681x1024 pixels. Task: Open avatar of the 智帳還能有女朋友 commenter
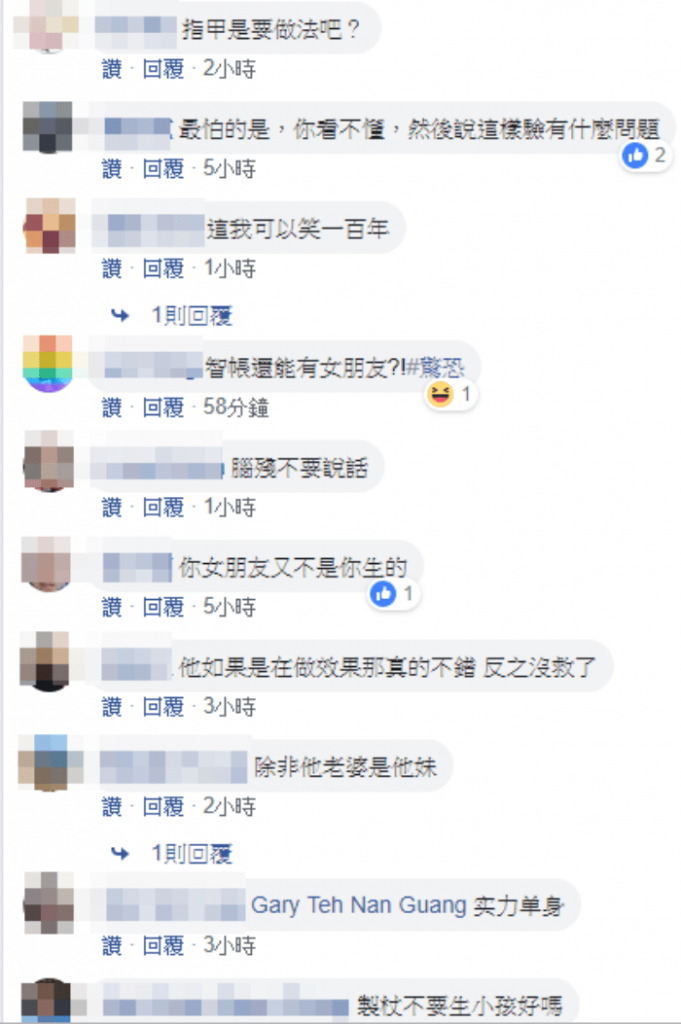click(48, 364)
